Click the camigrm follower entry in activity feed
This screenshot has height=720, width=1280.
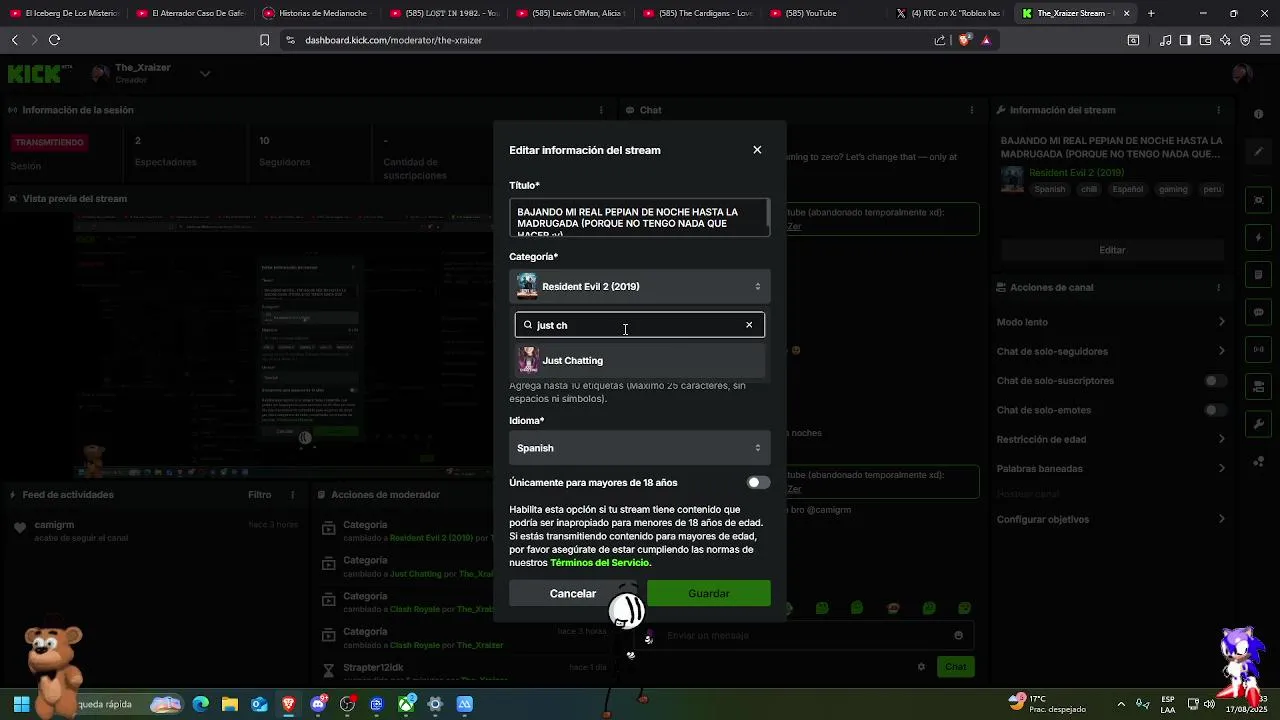[x=157, y=531]
